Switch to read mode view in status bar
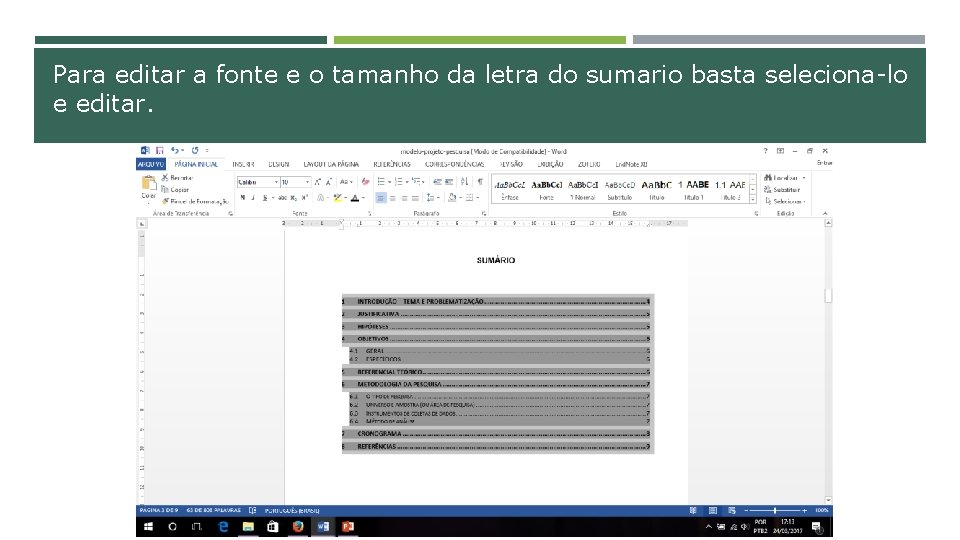Viewport: 960px width, 540px height. pyautogui.click(x=693, y=510)
